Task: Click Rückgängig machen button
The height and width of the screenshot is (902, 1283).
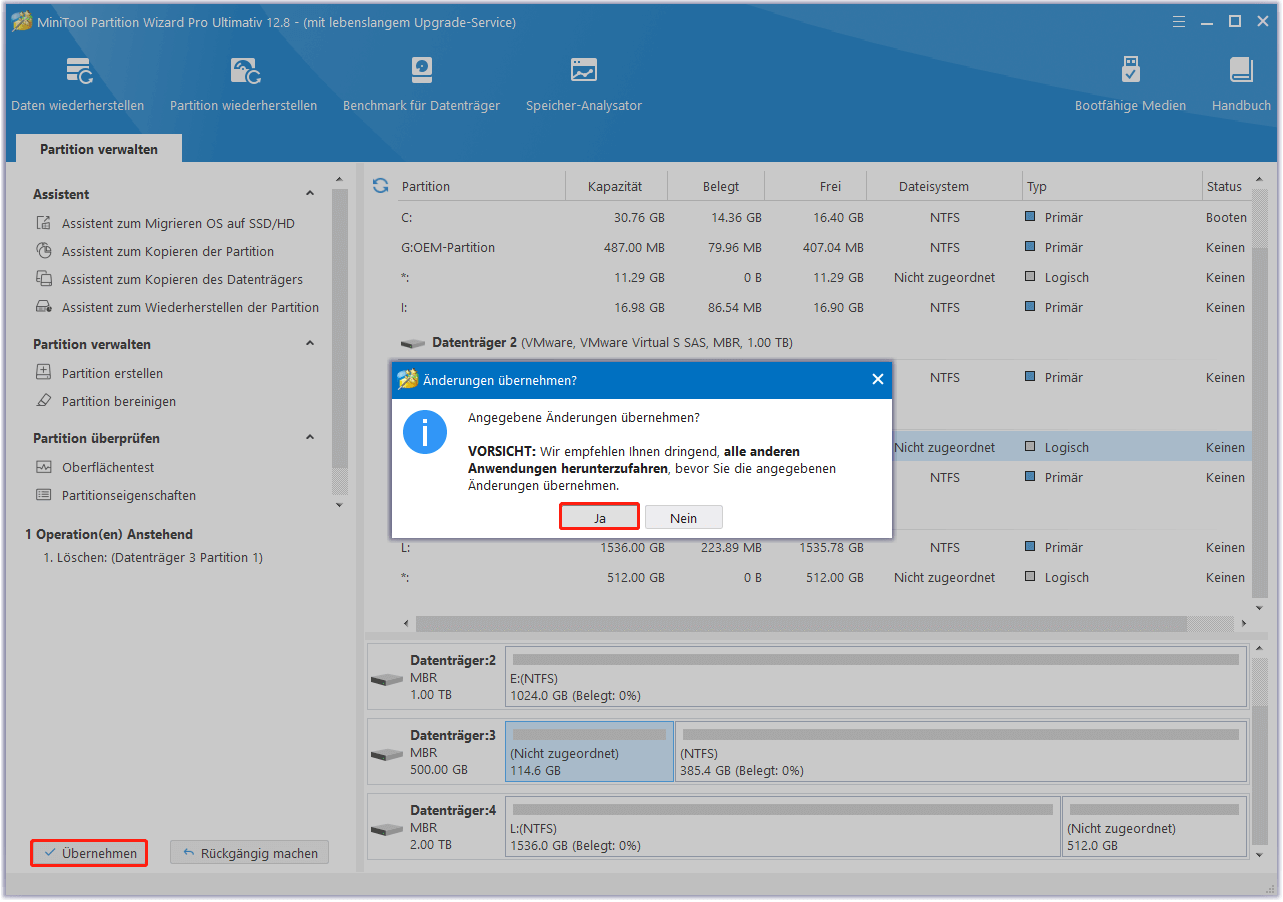Action: (x=249, y=853)
